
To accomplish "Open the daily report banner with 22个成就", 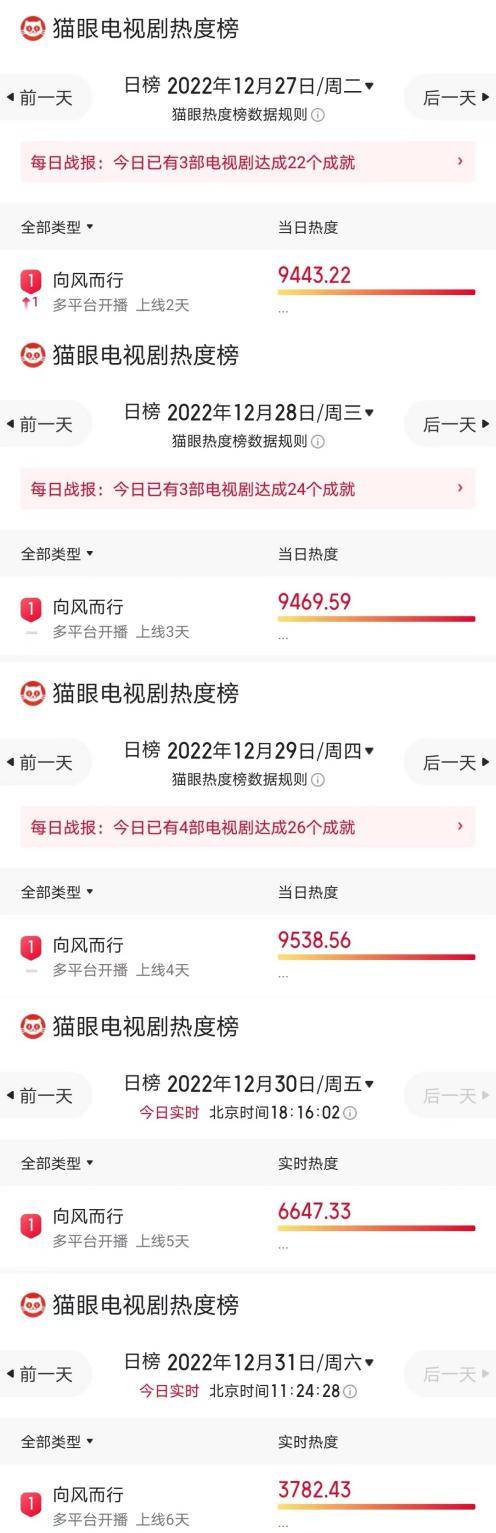I will [248, 162].
